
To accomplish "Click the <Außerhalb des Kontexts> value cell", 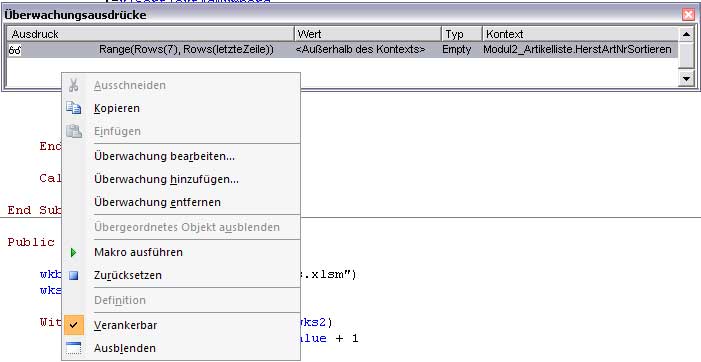I will tap(360, 49).
